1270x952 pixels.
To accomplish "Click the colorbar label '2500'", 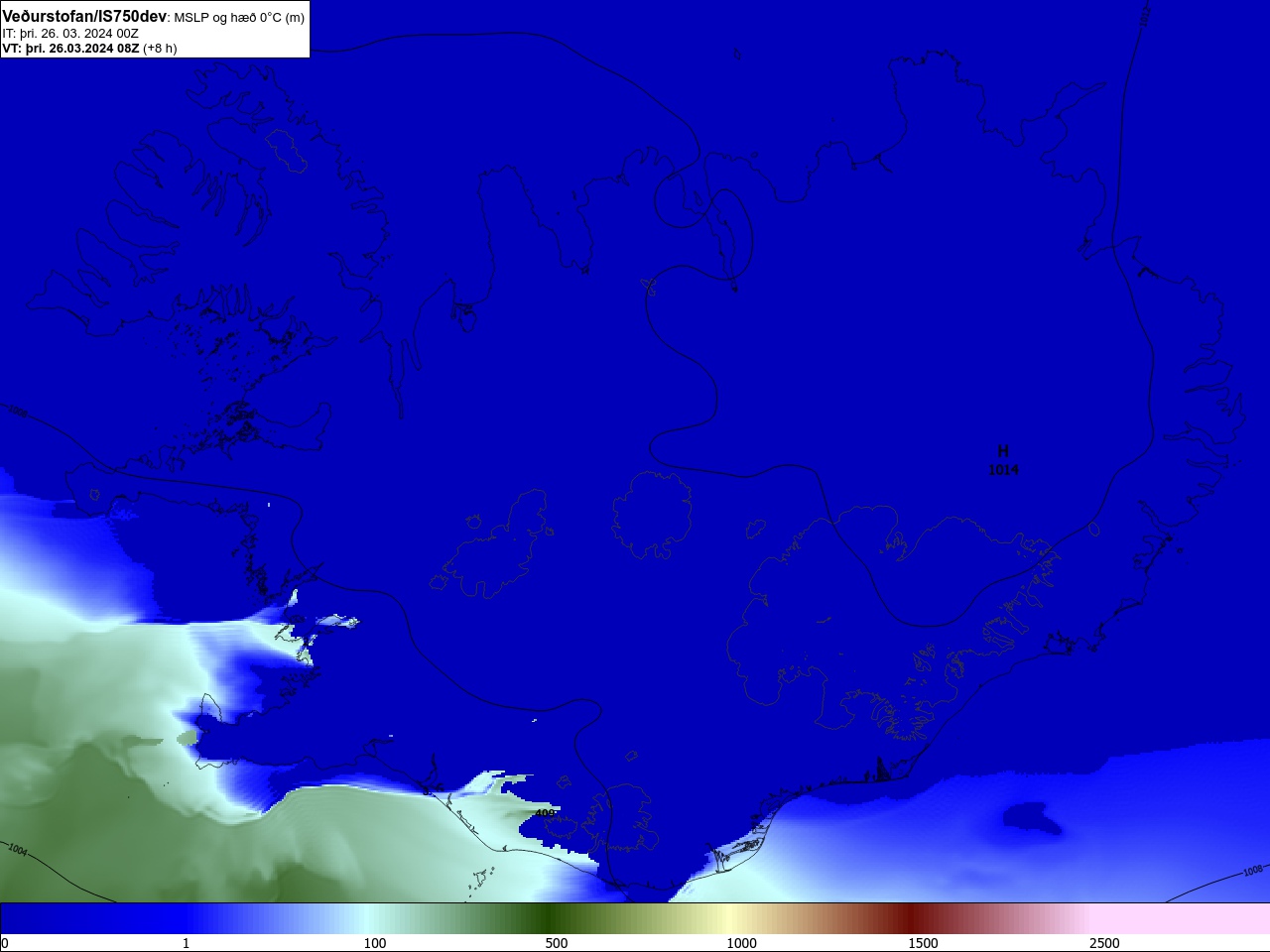I will click(1104, 943).
